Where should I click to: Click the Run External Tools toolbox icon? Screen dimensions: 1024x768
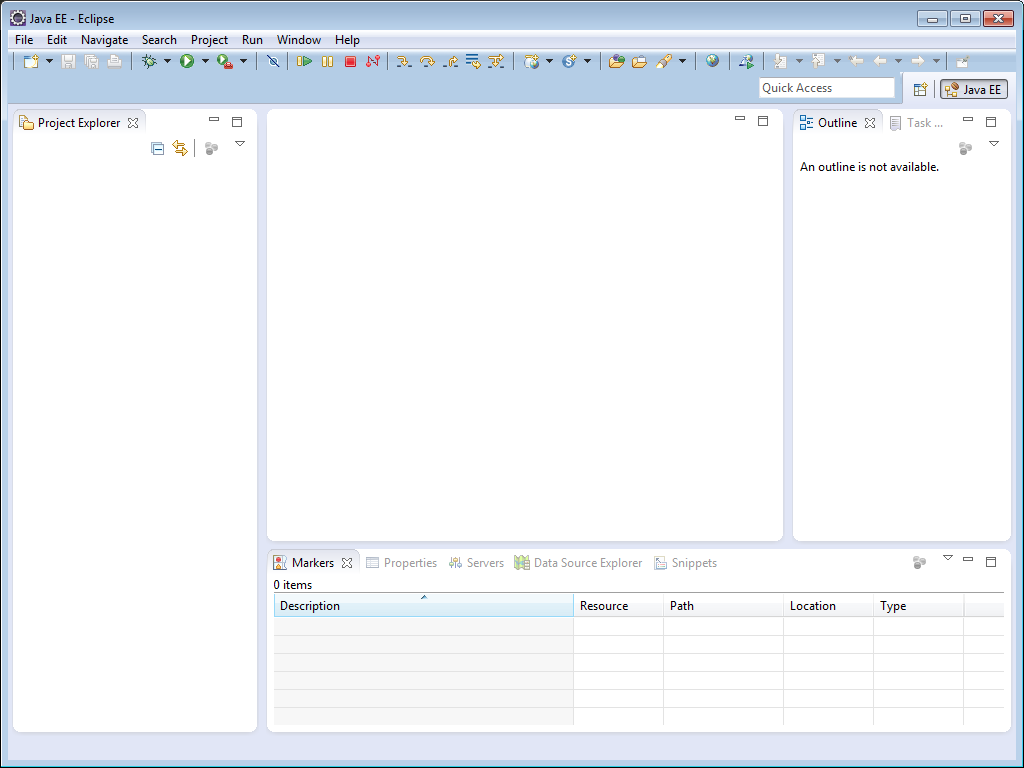click(225, 61)
